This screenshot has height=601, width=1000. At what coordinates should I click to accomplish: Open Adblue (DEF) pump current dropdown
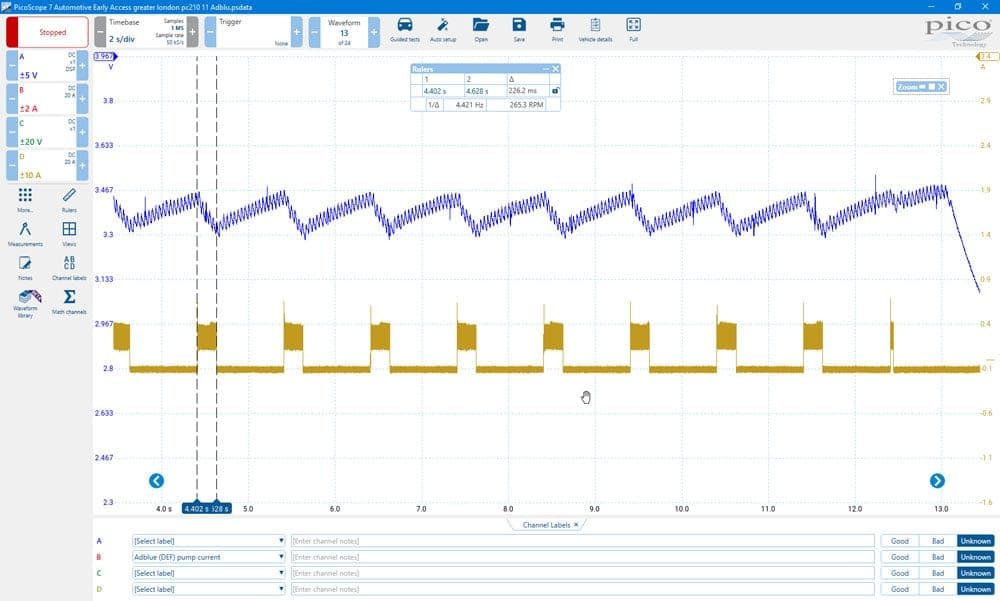tap(209, 557)
